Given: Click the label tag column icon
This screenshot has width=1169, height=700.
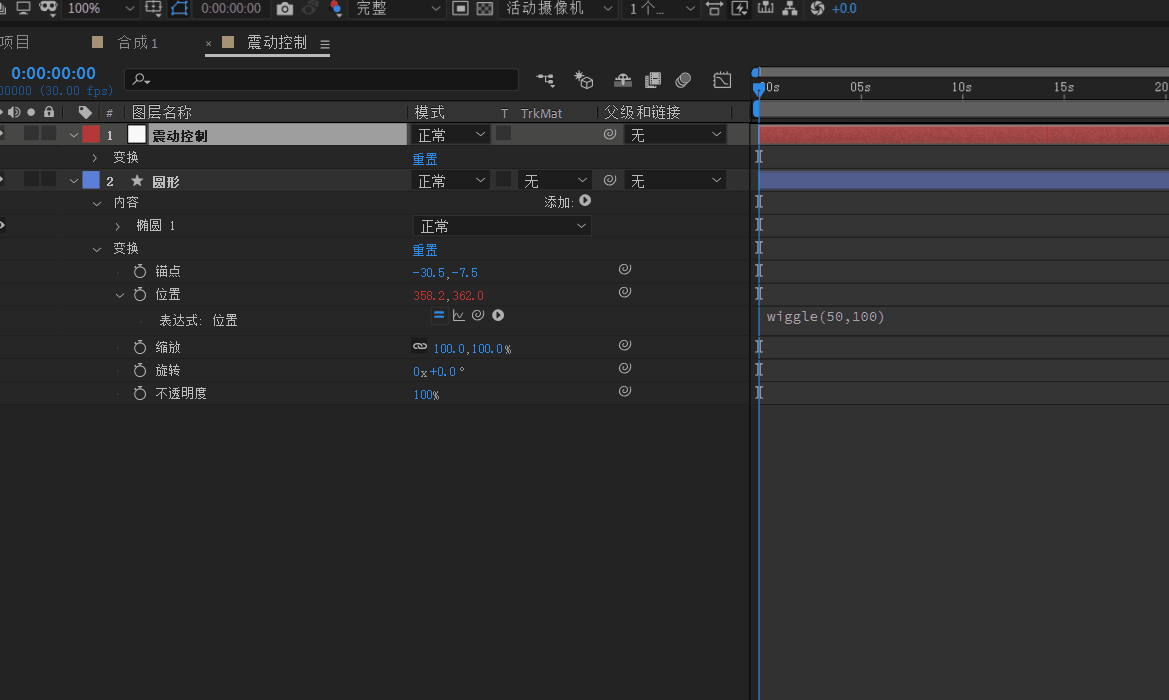Looking at the screenshot, I should tap(85, 113).
